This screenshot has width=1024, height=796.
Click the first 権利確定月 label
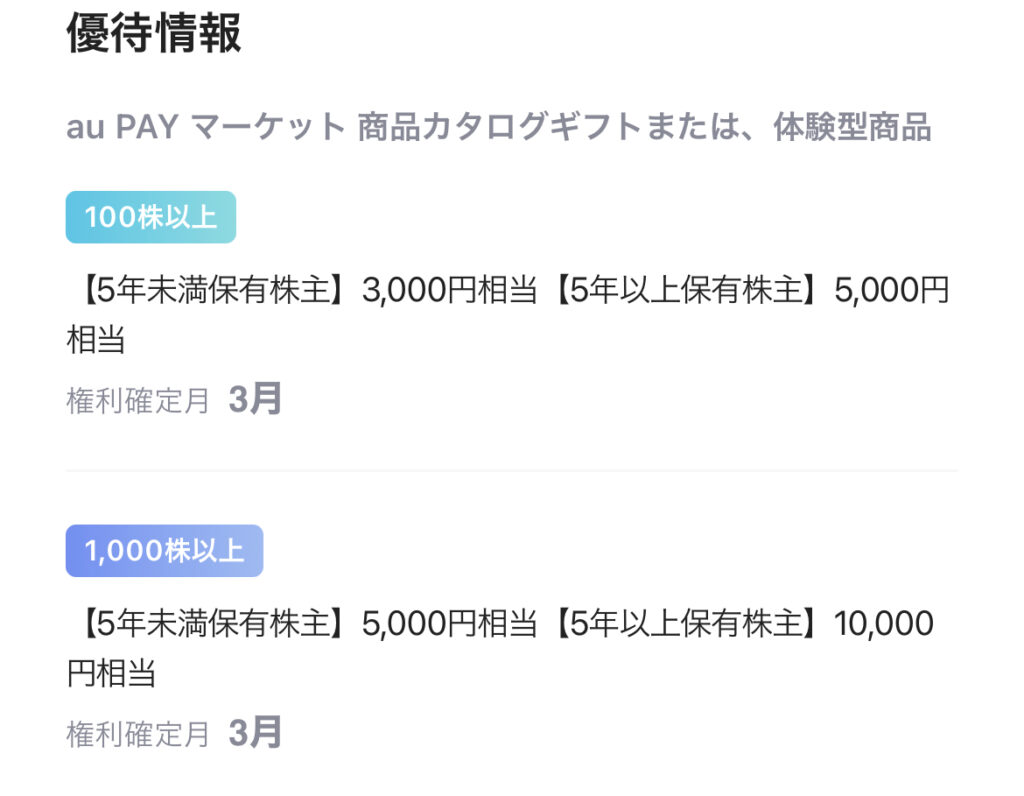click(x=138, y=400)
